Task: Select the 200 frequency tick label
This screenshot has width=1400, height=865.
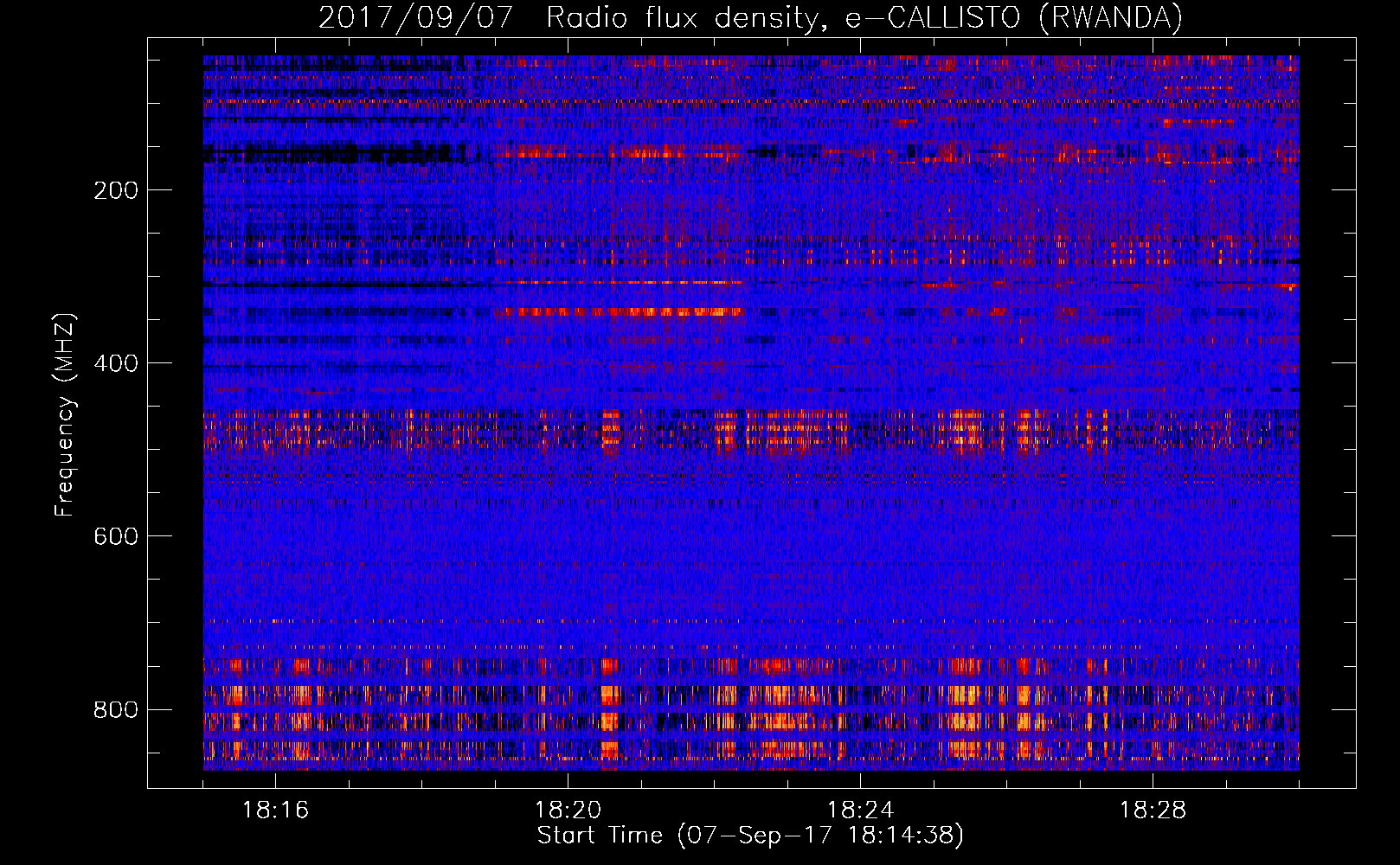Action: click(116, 190)
